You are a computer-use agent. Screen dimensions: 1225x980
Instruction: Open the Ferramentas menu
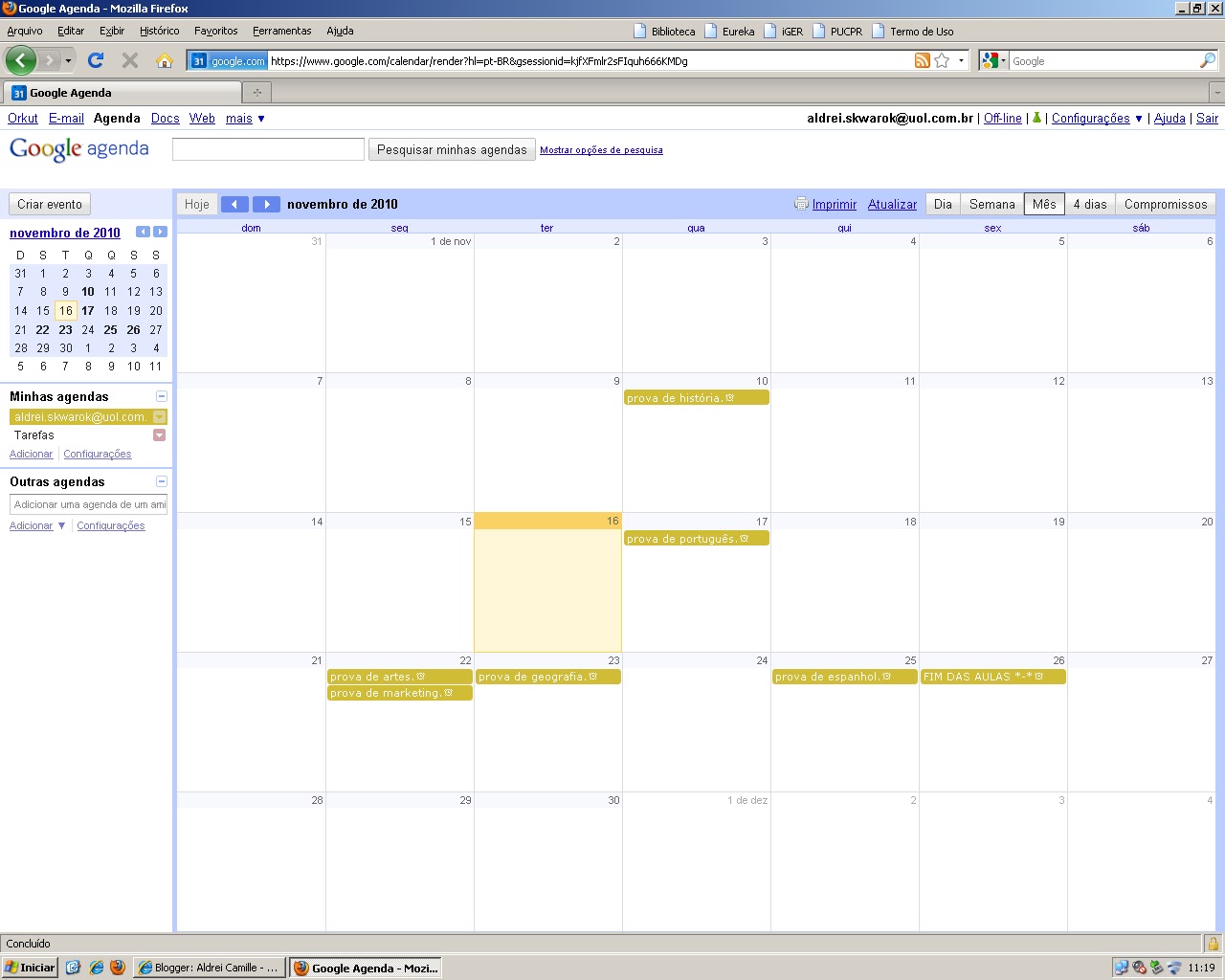281,31
